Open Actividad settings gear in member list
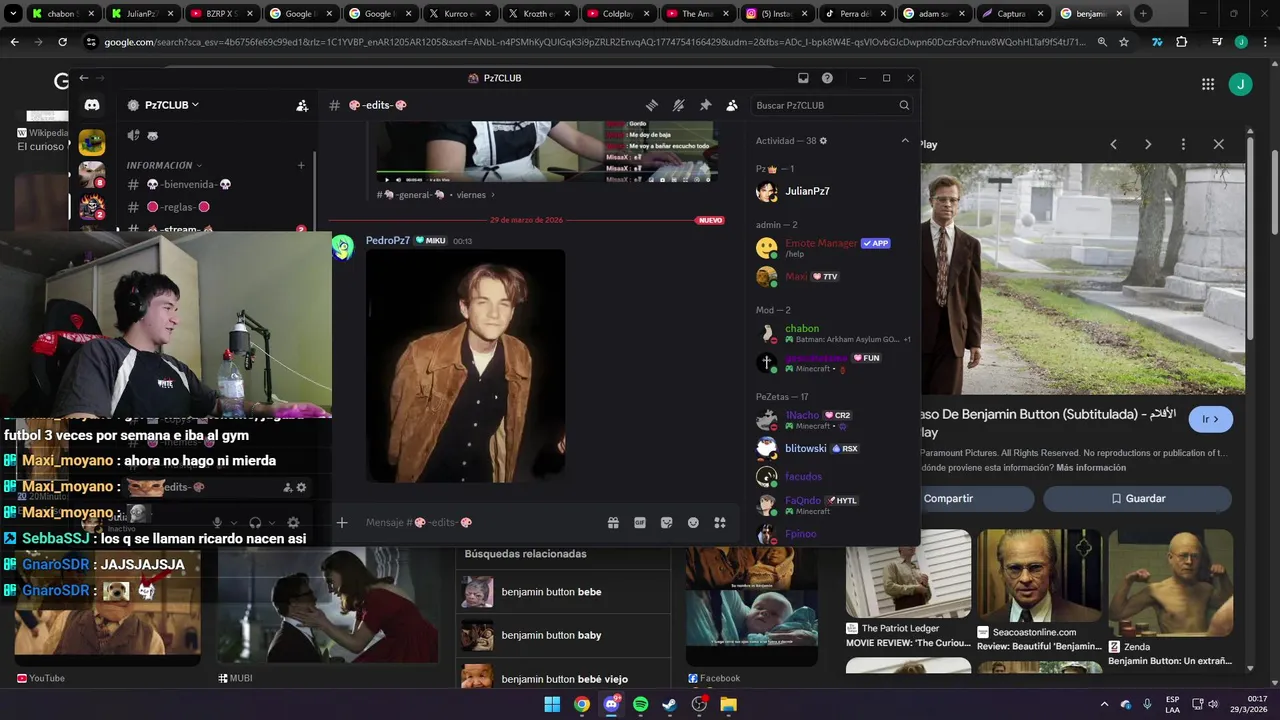The image size is (1280, 720). 823,141
